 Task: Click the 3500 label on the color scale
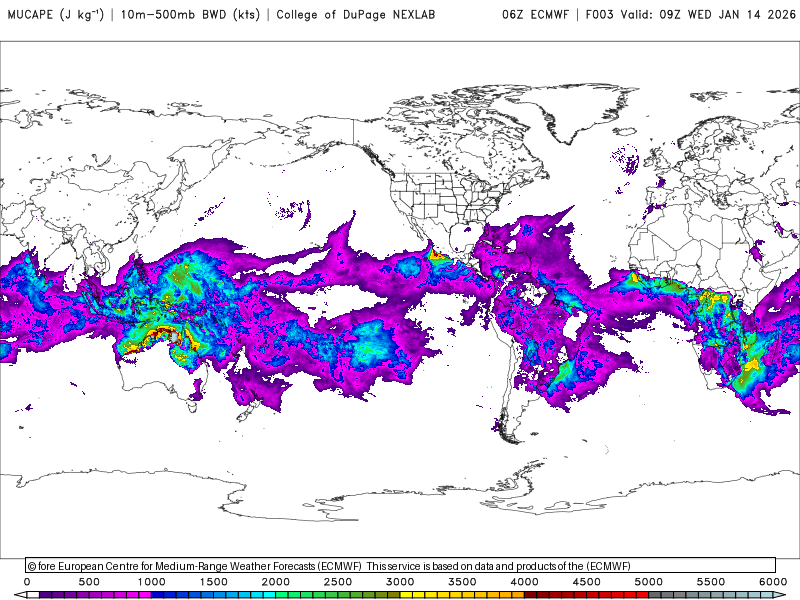coord(462,582)
